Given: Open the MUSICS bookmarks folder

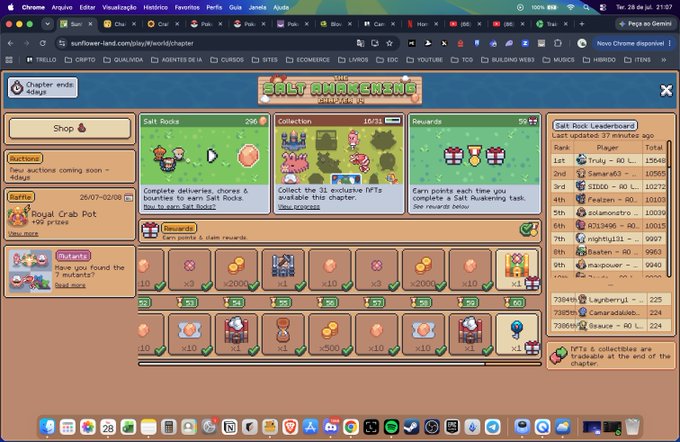Looking at the screenshot, I should (559, 60).
